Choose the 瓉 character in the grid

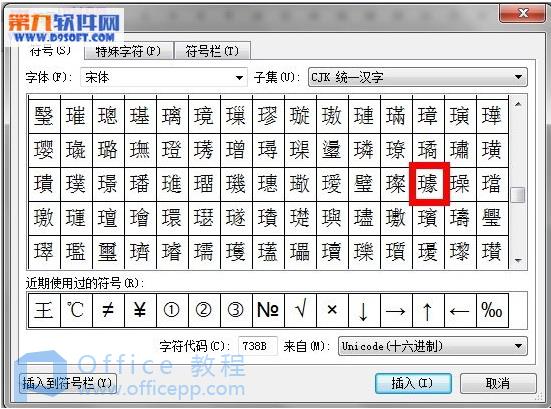(x=492, y=252)
